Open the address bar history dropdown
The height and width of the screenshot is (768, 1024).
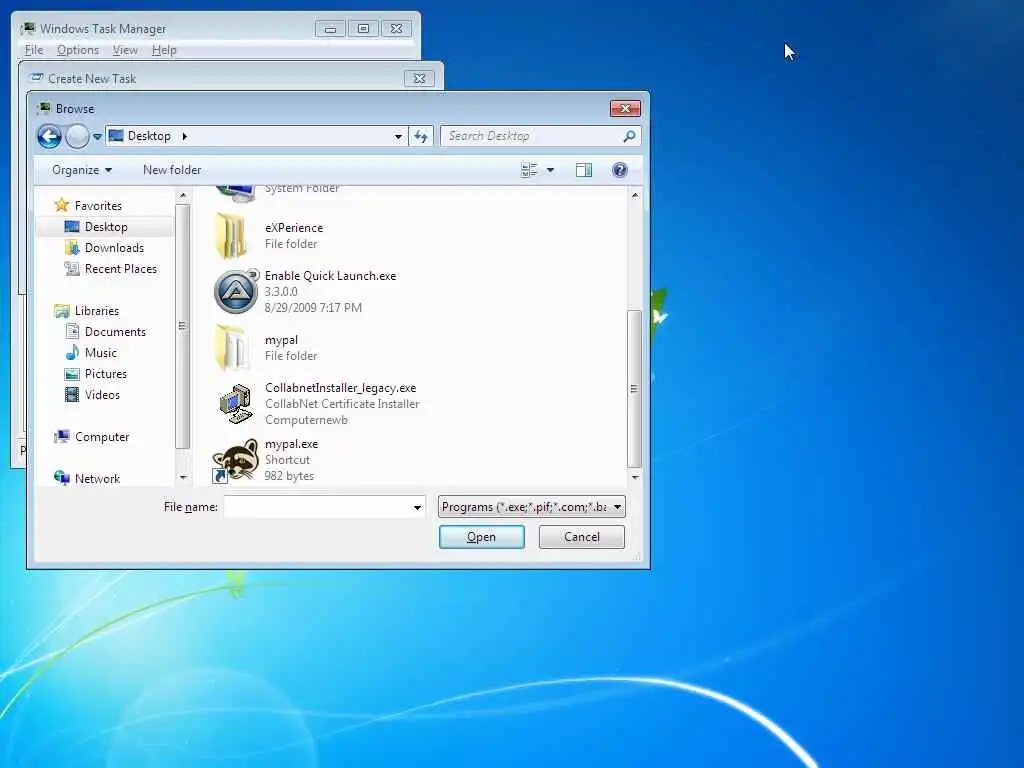pyautogui.click(x=398, y=136)
